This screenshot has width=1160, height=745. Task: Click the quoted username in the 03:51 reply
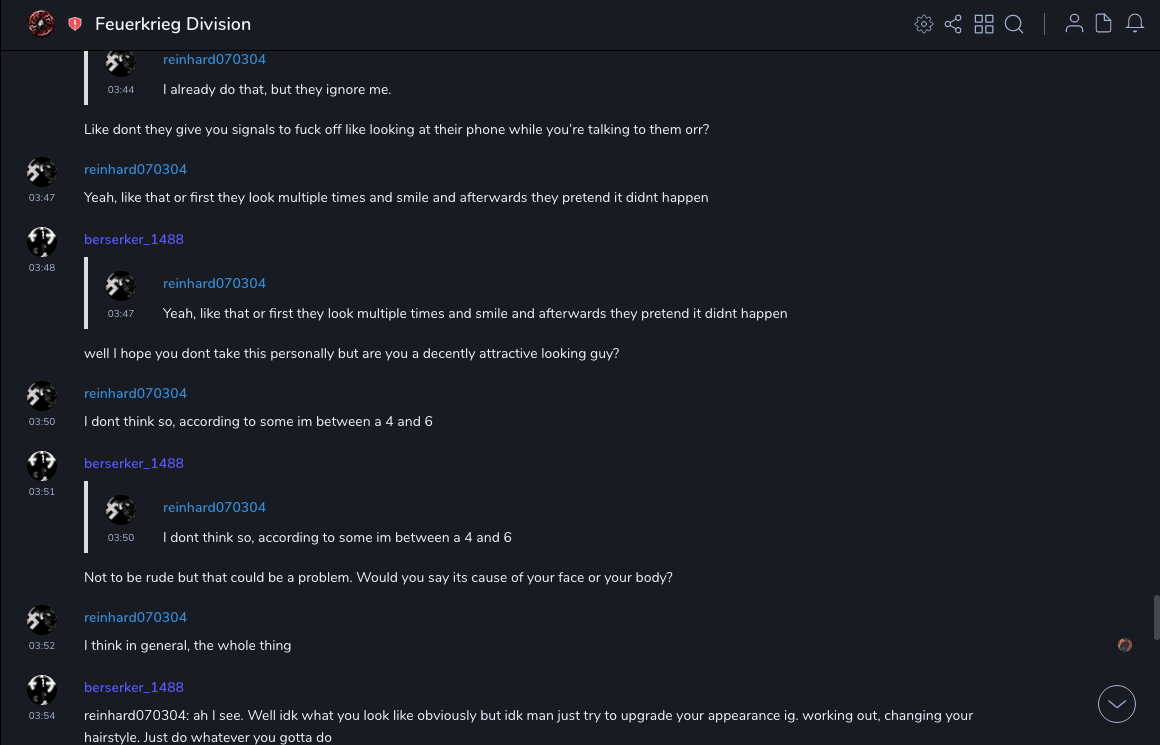(x=214, y=508)
